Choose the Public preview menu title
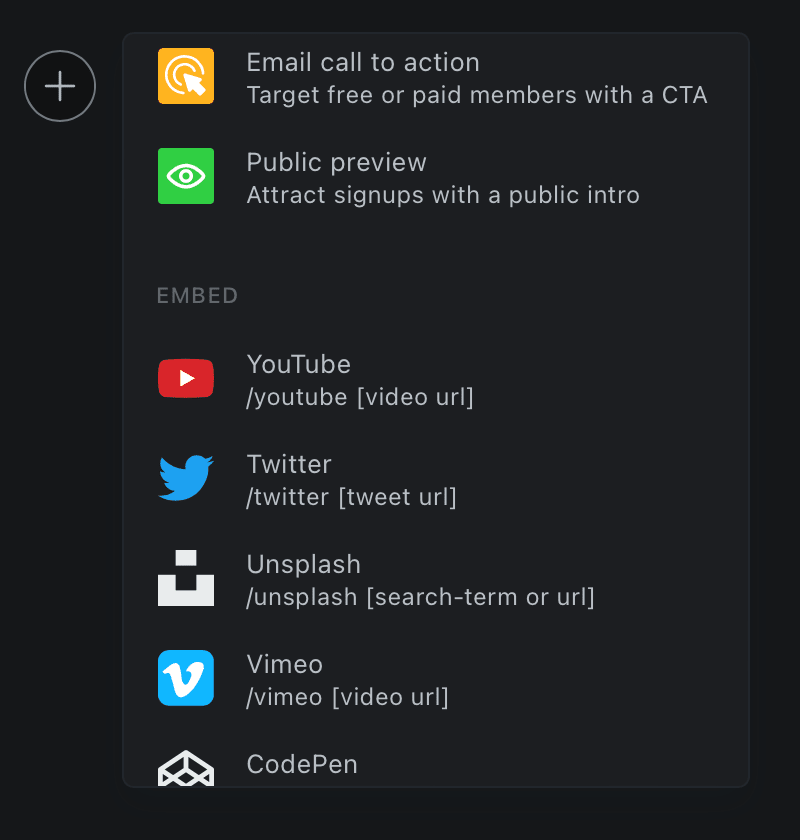Image resolution: width=800 pixels, height=840 pixels. (x=337, y=162)
